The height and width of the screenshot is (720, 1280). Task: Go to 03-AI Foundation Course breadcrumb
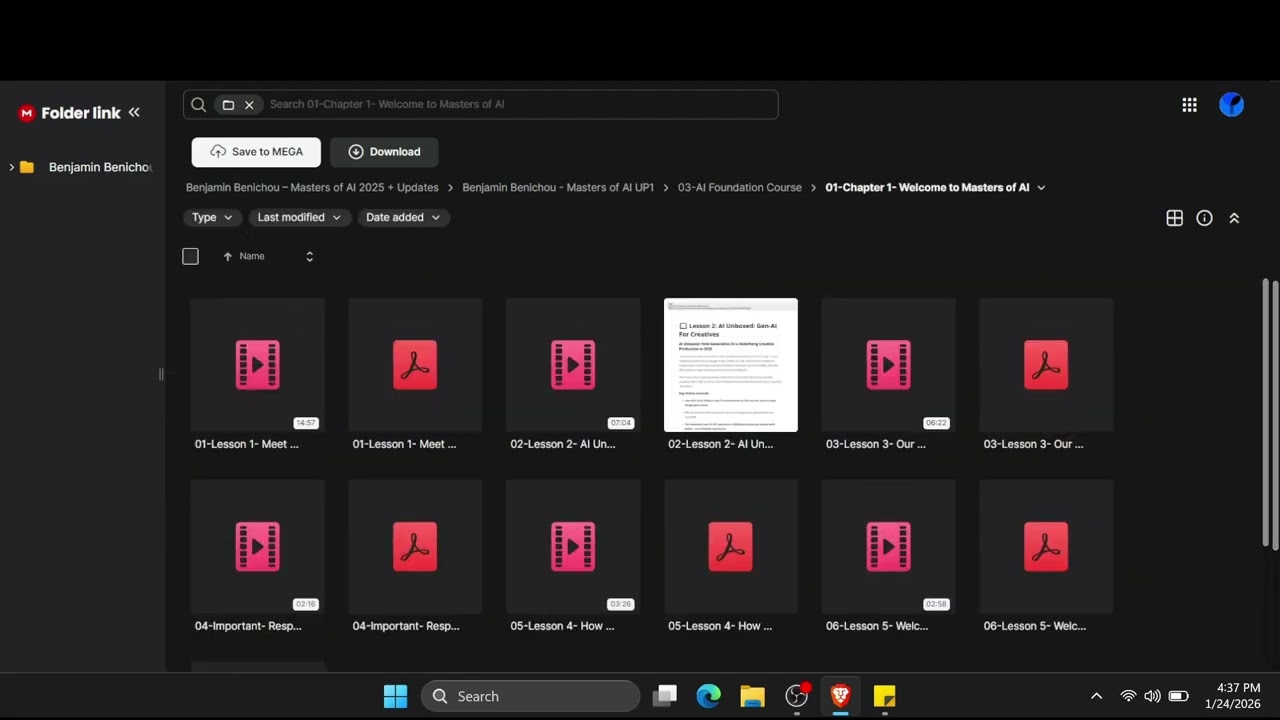[x=740, y=188]
